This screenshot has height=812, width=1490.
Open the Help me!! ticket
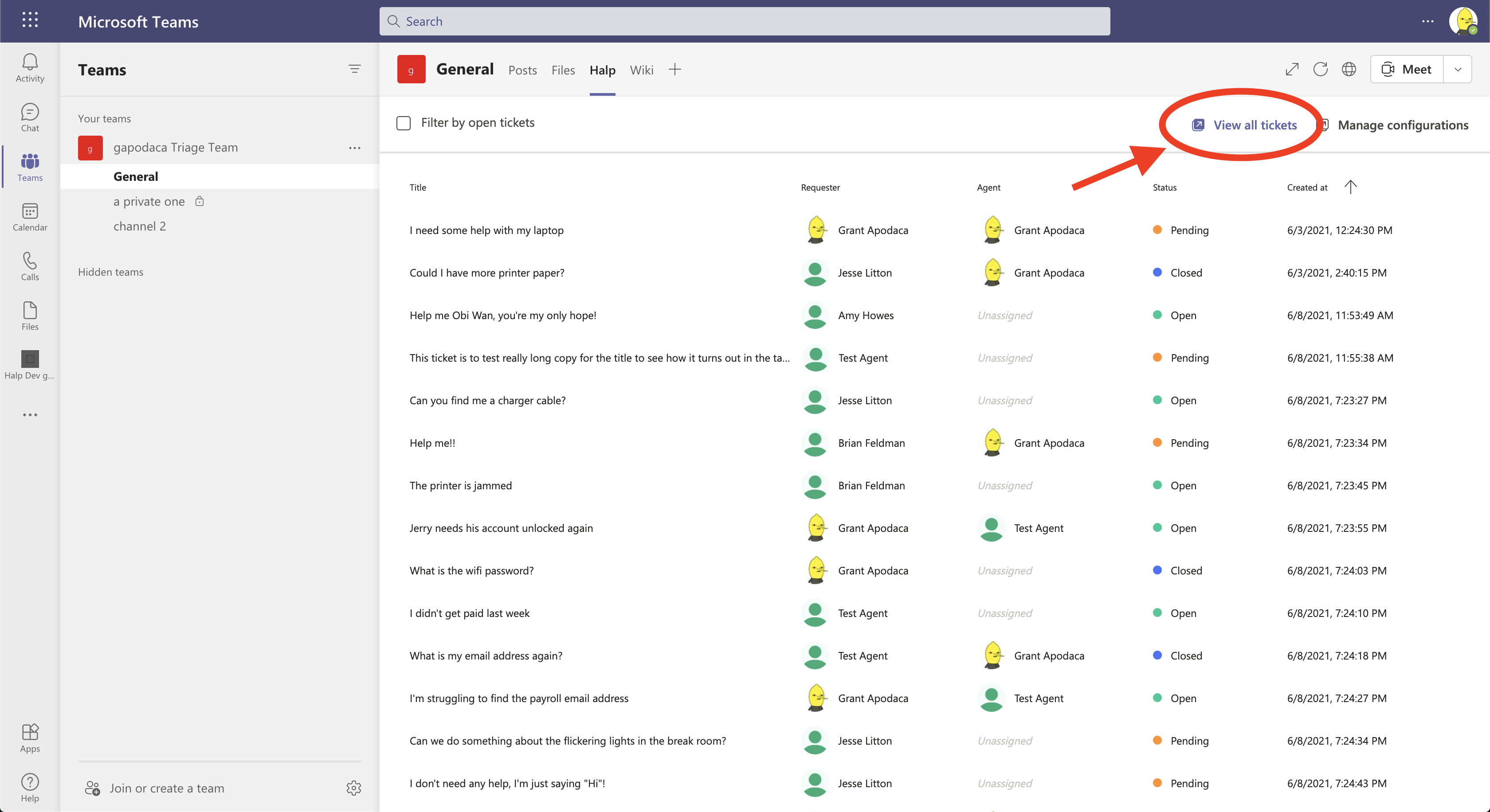pyautogui.click(x=432, y=443)
